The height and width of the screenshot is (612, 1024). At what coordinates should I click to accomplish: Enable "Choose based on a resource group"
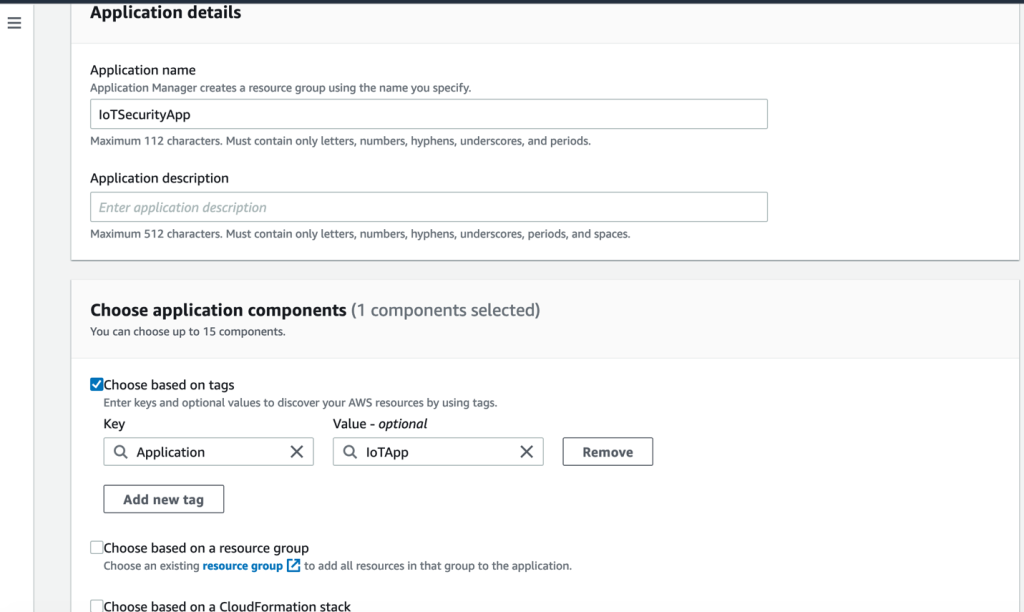tap(97, 546)
